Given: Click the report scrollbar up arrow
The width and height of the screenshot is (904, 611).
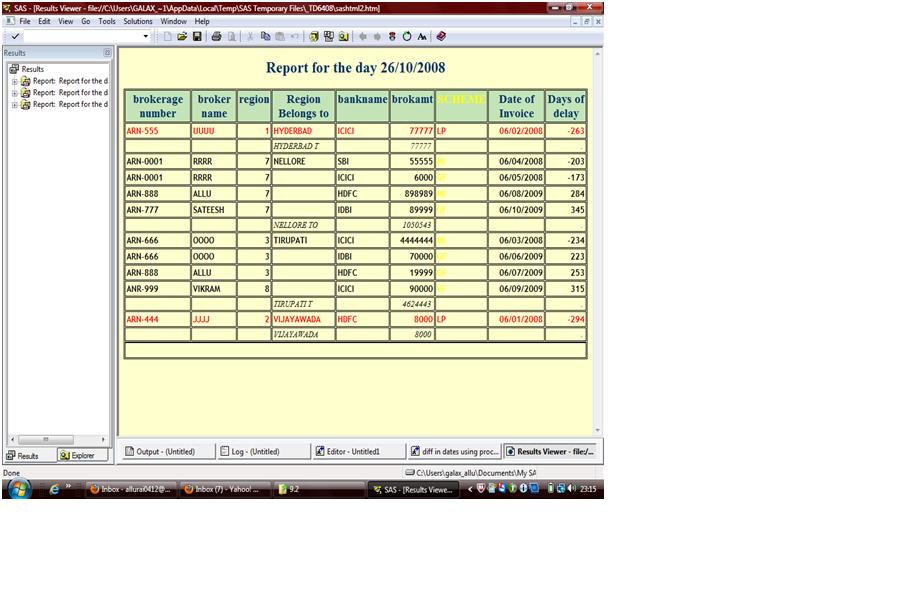Looking at the screenshot, I should point(598,54).
